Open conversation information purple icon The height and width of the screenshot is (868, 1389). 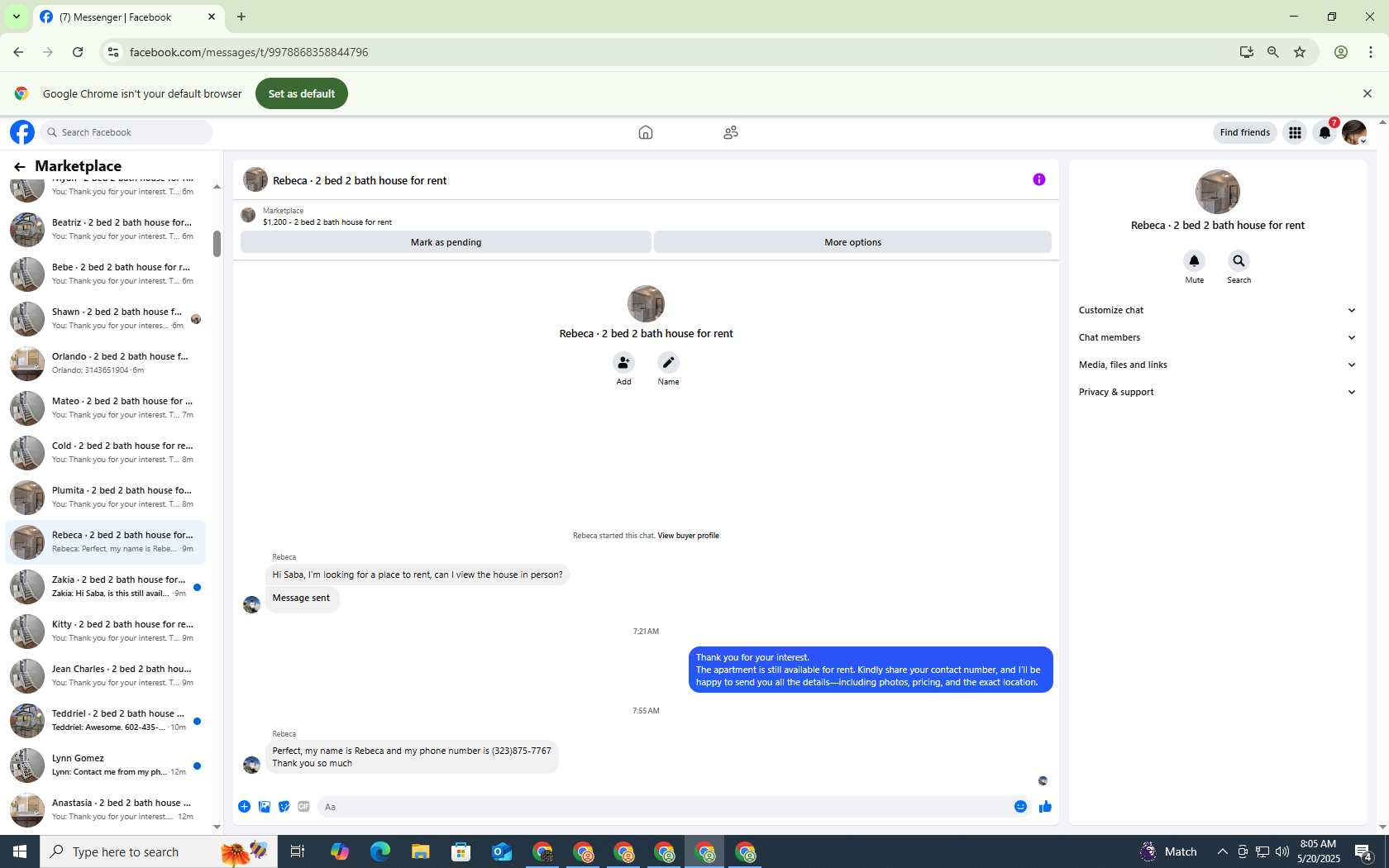click(1039, 179)
